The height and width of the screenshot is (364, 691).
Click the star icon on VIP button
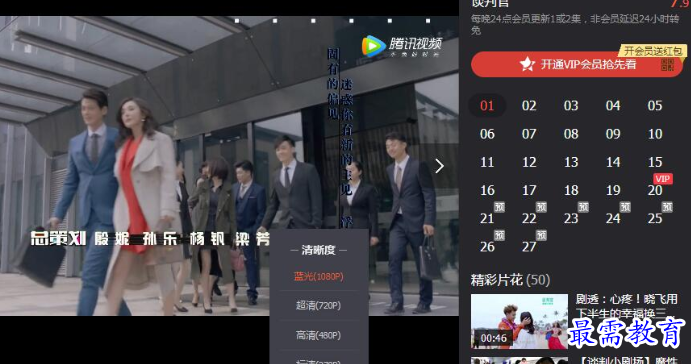[527, 64]
